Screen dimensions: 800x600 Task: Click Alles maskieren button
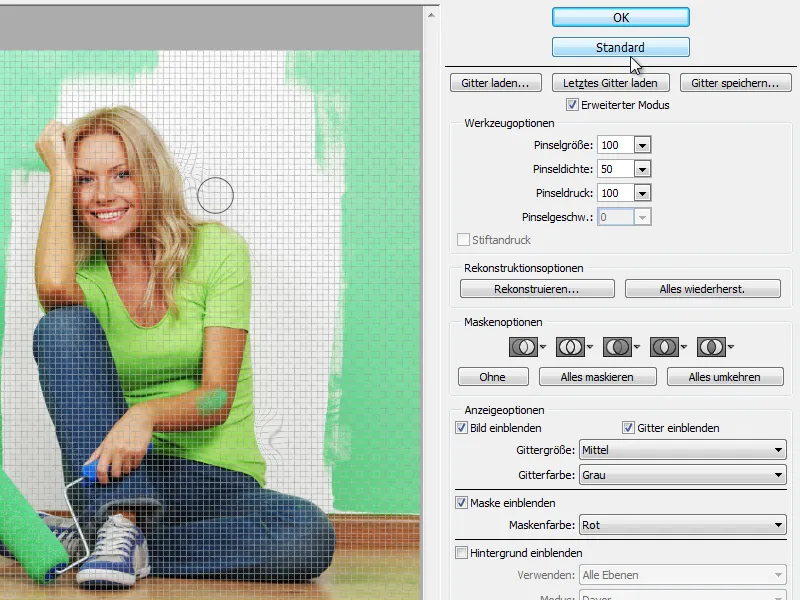tap(597, 377)
